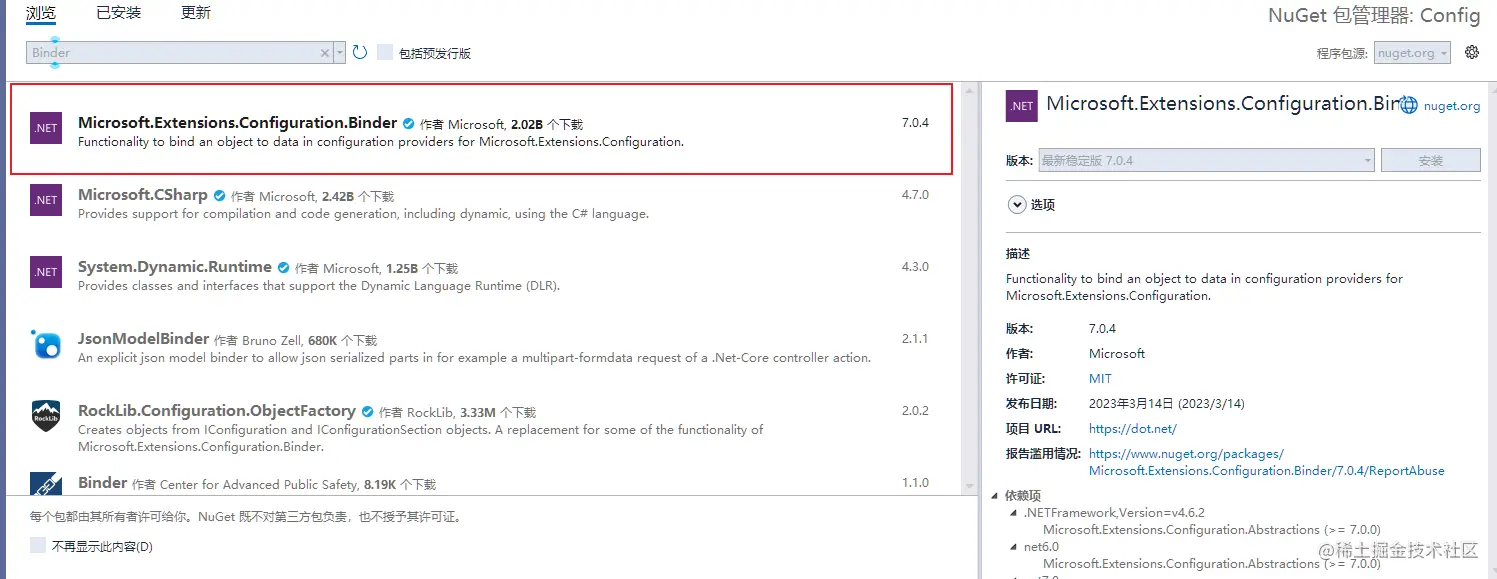Click in the Binder search field
The image size is (1497, 579).
point(170,53)
